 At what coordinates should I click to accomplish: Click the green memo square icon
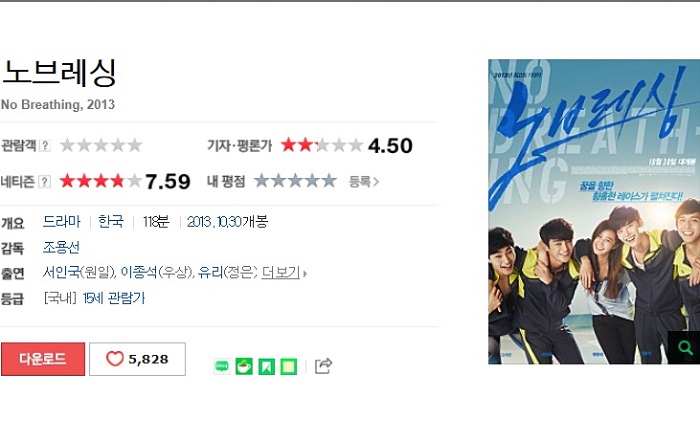click(x=288, y=366)
